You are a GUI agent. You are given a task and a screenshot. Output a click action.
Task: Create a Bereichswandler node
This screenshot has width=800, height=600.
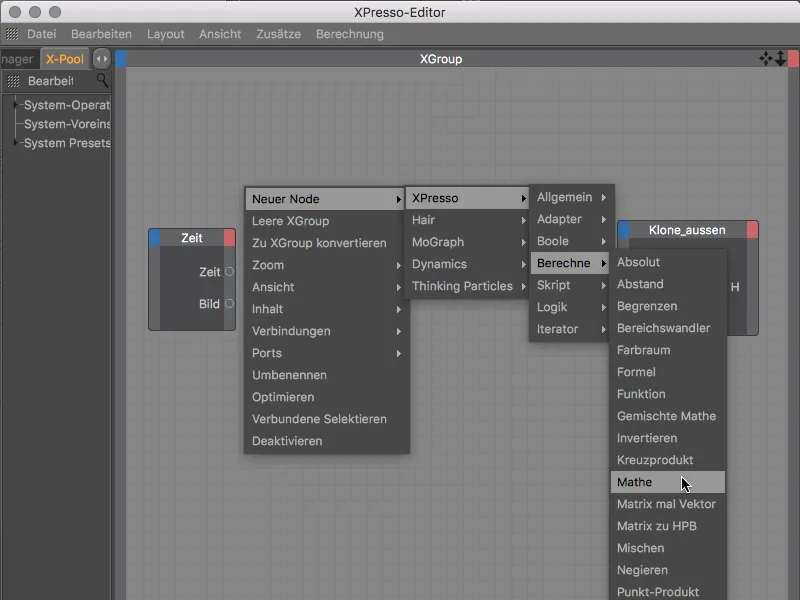click(667, 328)
